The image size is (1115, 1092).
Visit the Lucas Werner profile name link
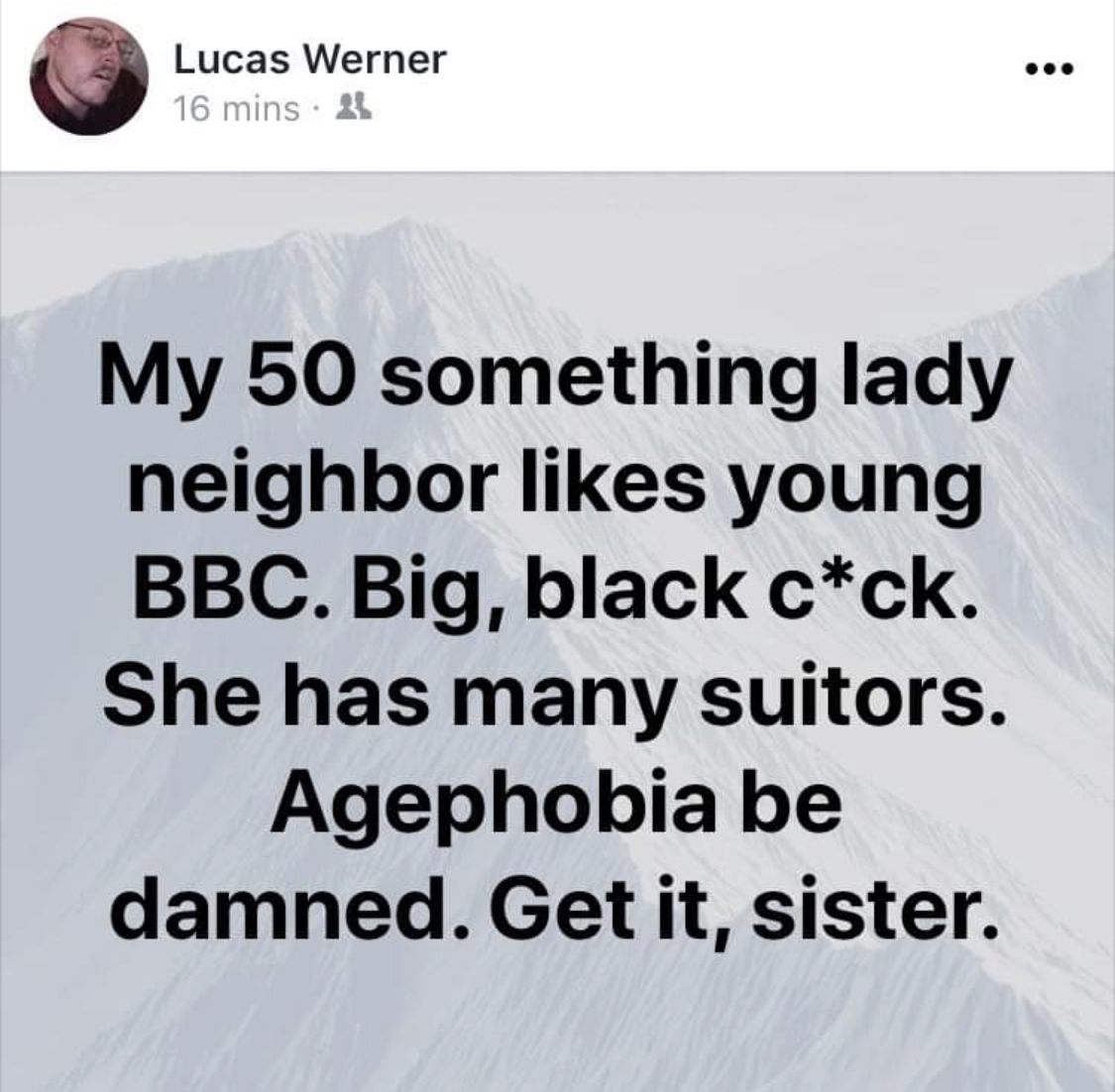point(310,58)
